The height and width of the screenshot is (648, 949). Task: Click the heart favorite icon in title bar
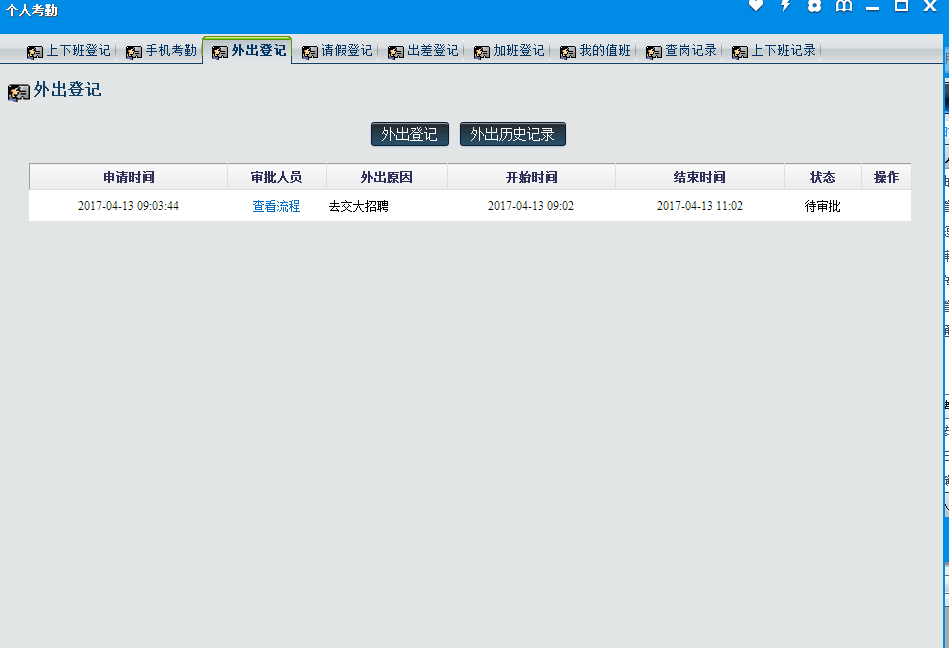[x=756, y=6]
